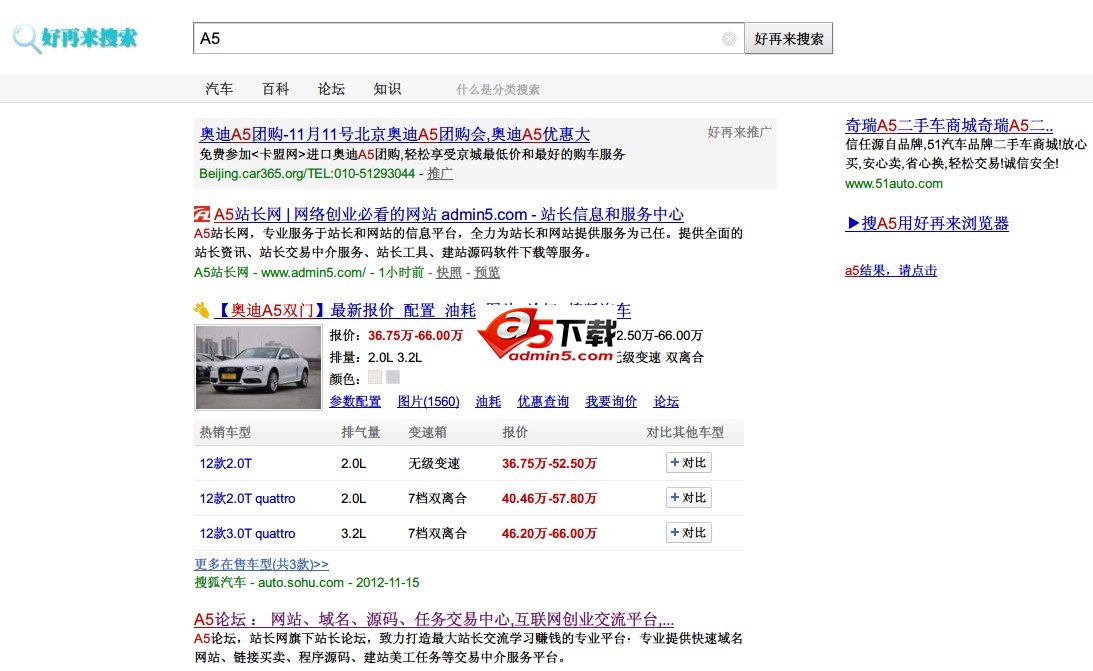1093x671 pixels.
Task: Click the 40.46万-57.80万 price cell
Action: [549, 498]
